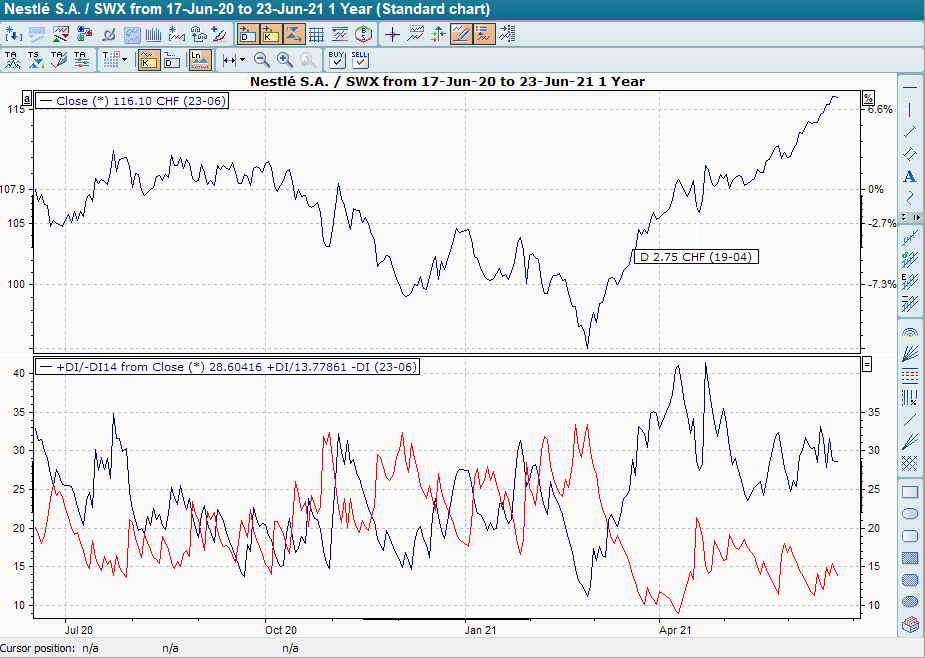Expand the grid settings dropdown
The image size is (925, 658).
pyautogui.click(x=125, y=59)
